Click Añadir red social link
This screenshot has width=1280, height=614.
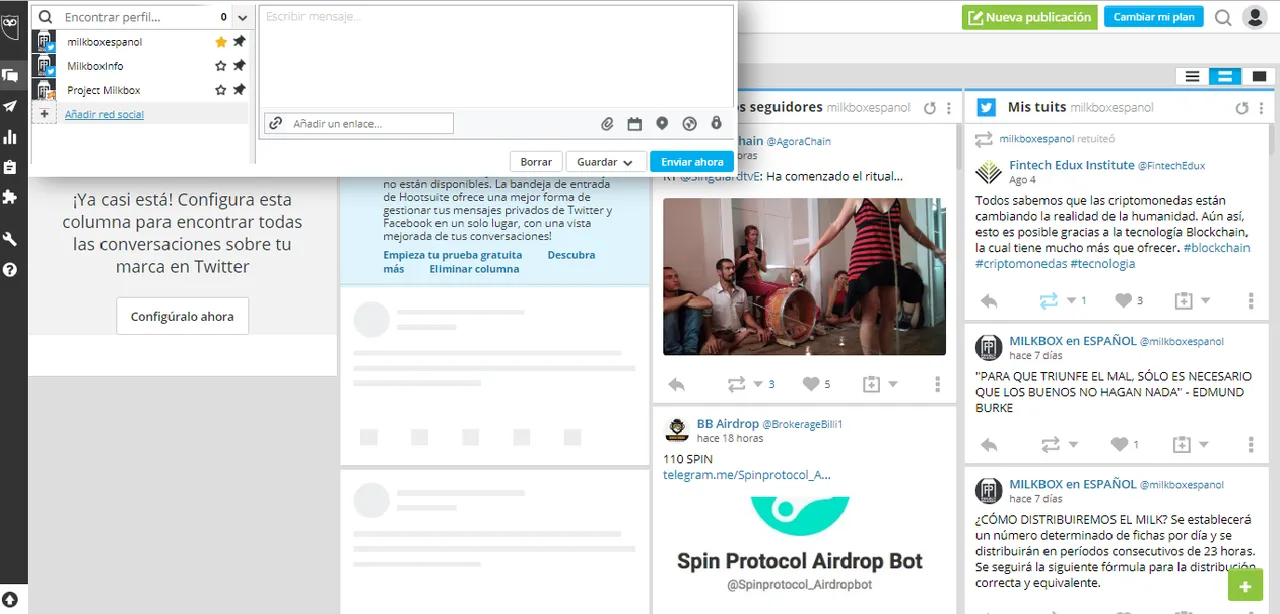click(x=104, y=115)
